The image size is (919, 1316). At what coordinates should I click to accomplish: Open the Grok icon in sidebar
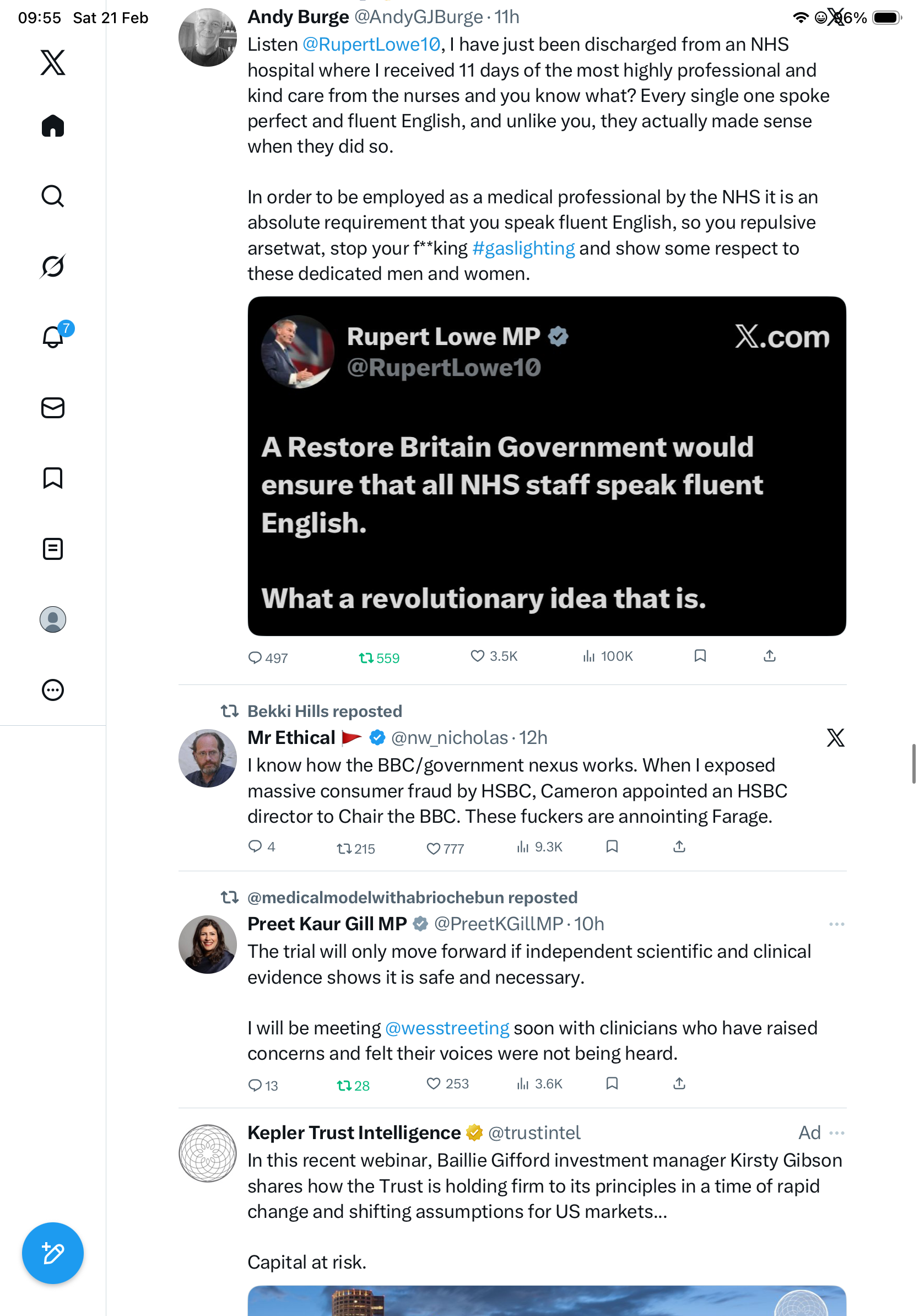pyautogui.click(x=53, y=266)
